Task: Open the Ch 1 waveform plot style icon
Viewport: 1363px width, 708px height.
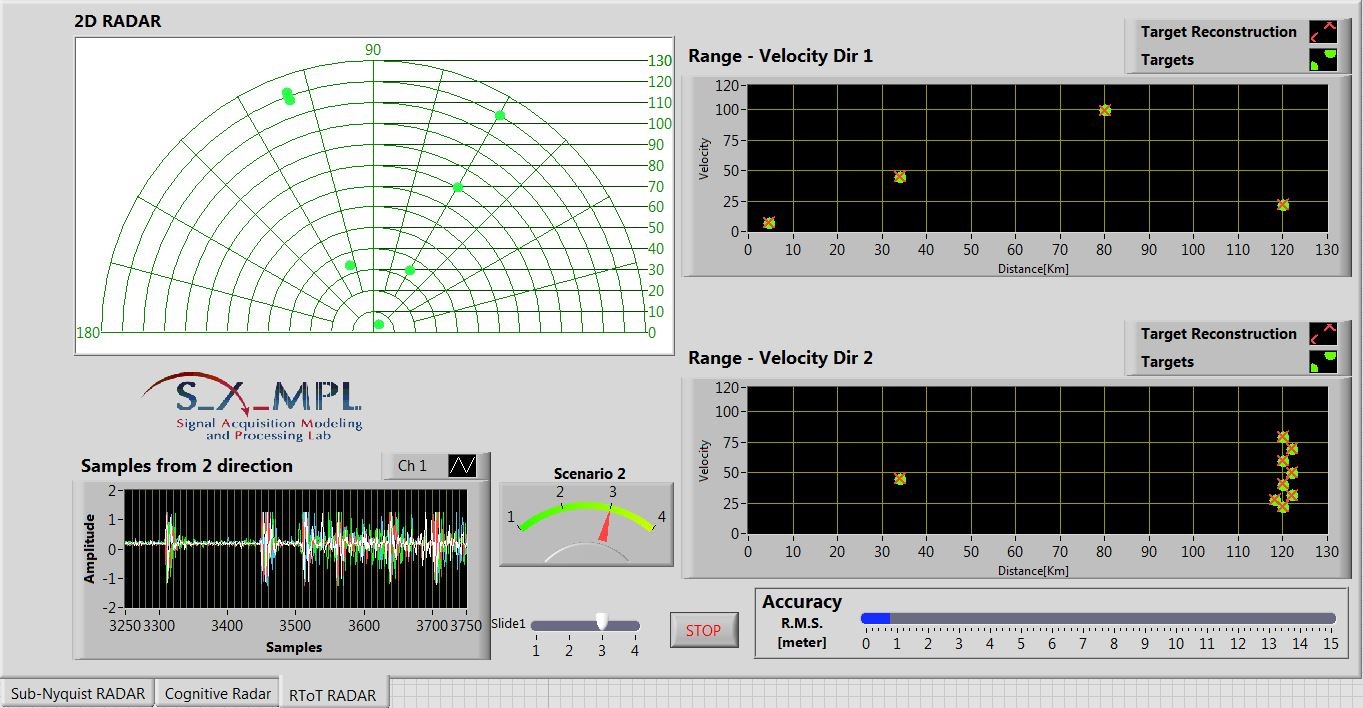Action: coord(461,466)
